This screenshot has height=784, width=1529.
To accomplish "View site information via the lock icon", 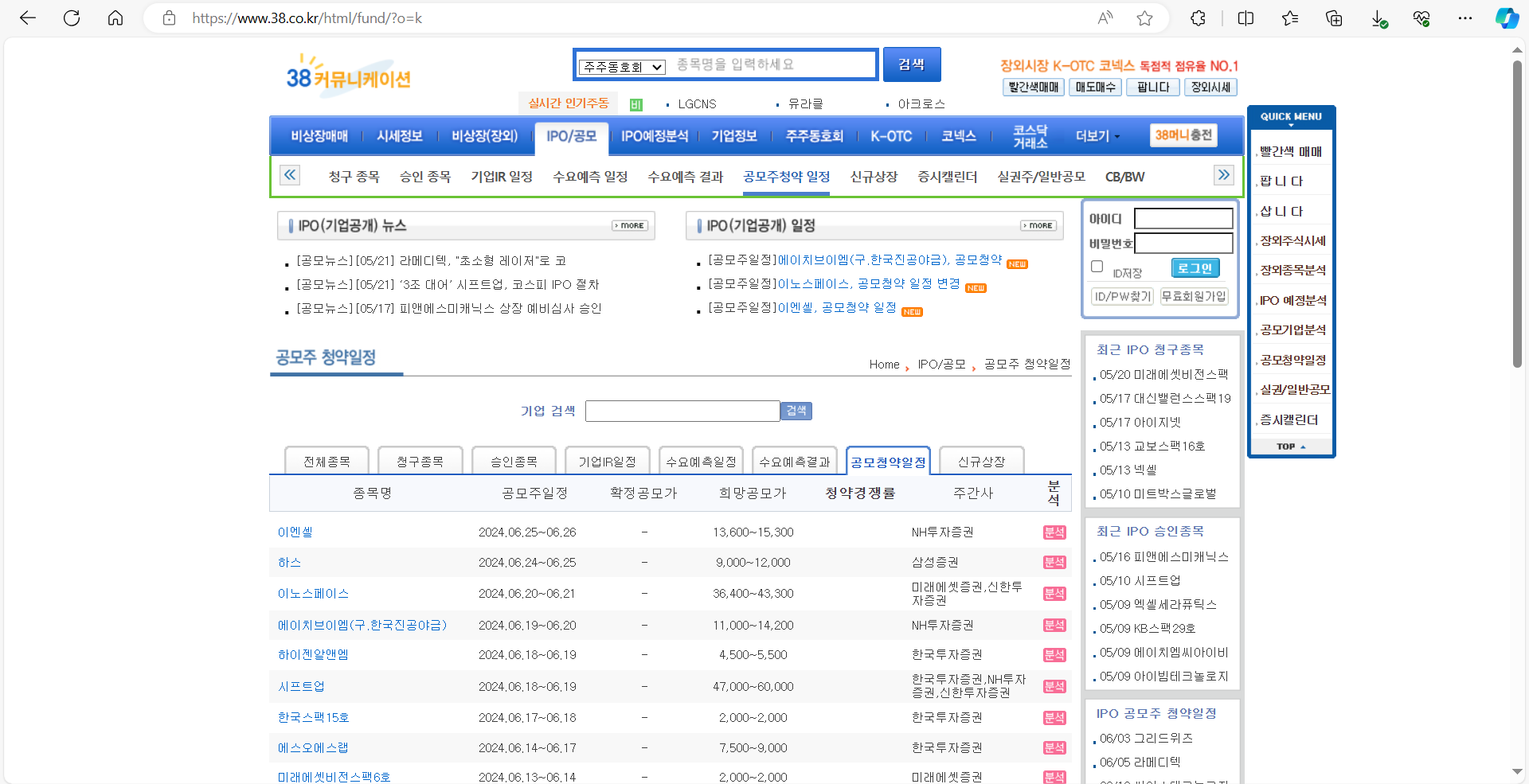I will tap(169, 18).
